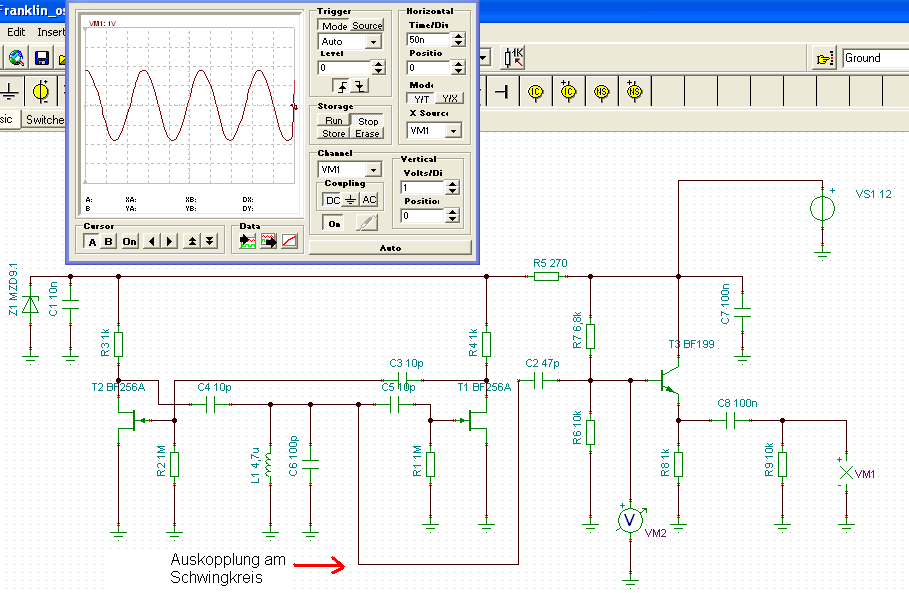The height and width of the screenshot is (593, 909).
Task: Click cursor jump-up arrow button
Action: coord(192,241)
